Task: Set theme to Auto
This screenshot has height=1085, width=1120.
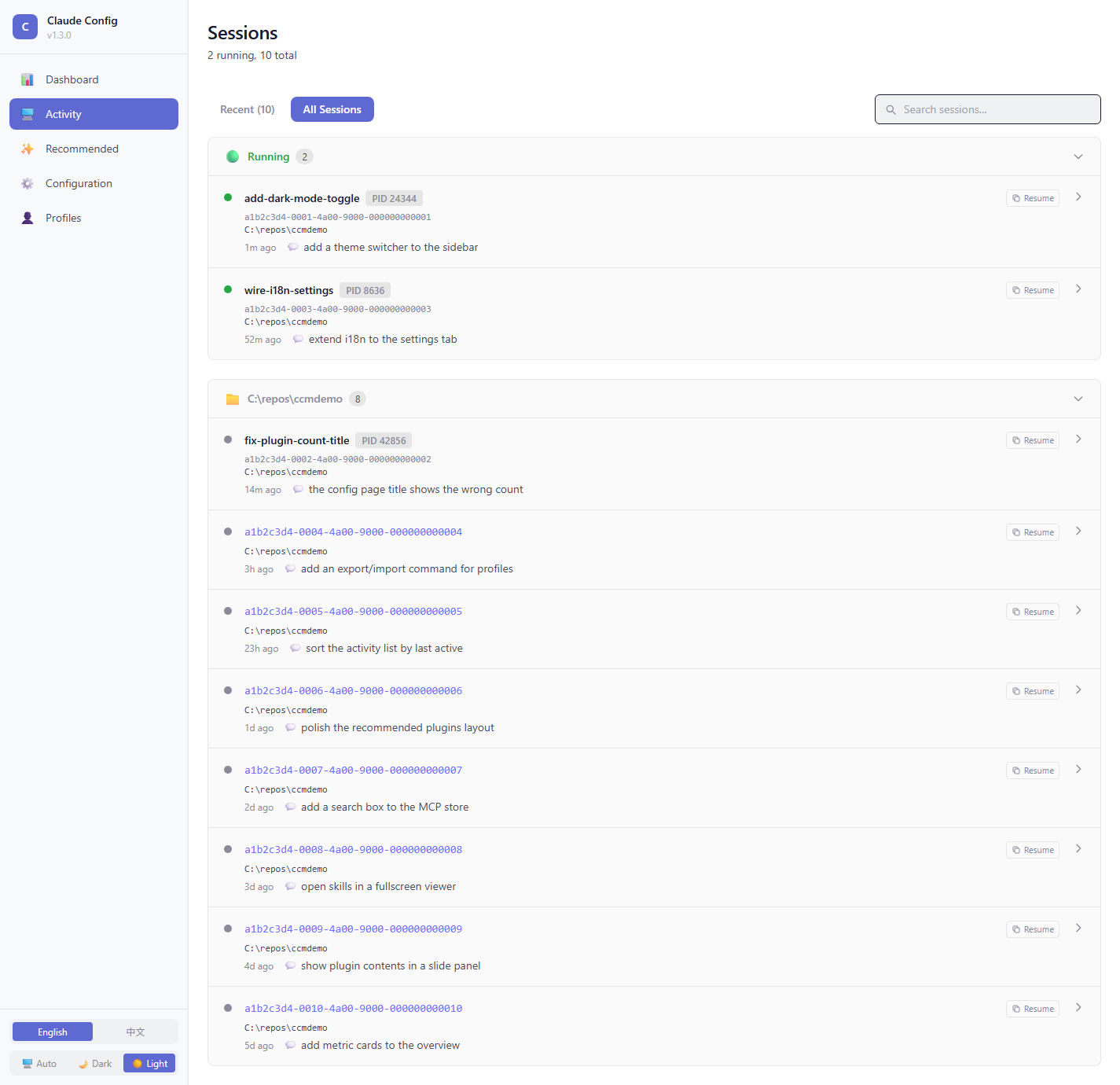Action: coord(39,1064)
